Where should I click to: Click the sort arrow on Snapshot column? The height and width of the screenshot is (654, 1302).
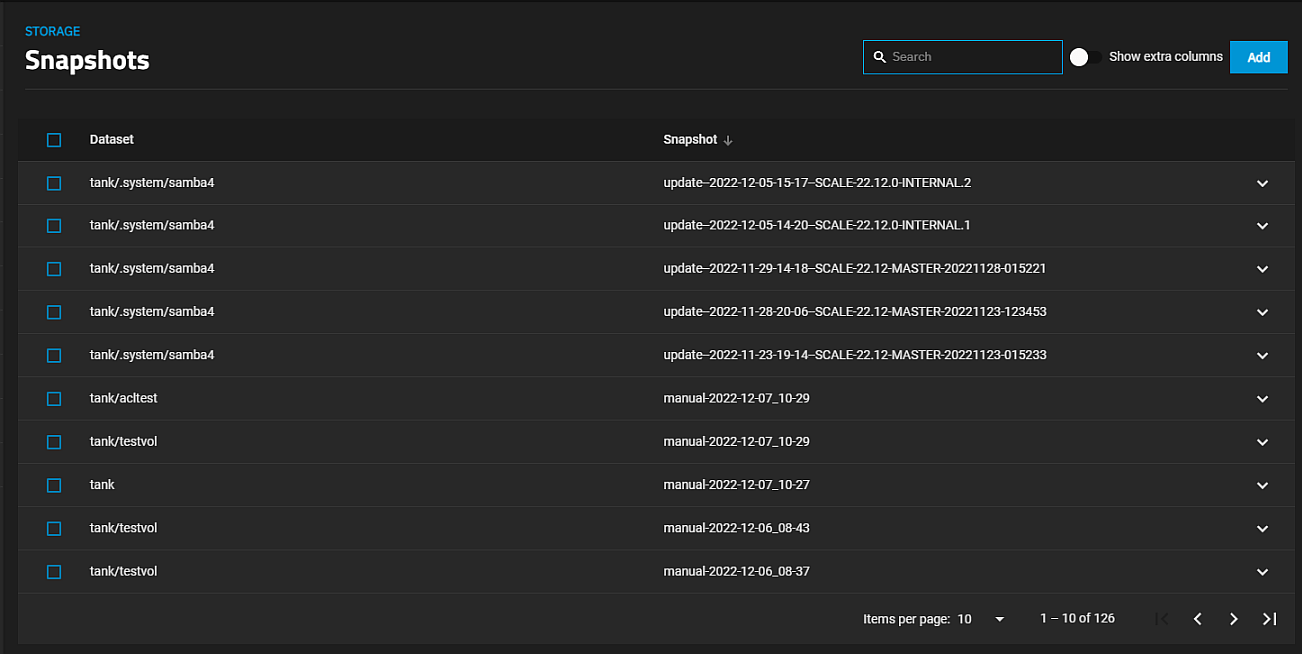pos(729,140)
